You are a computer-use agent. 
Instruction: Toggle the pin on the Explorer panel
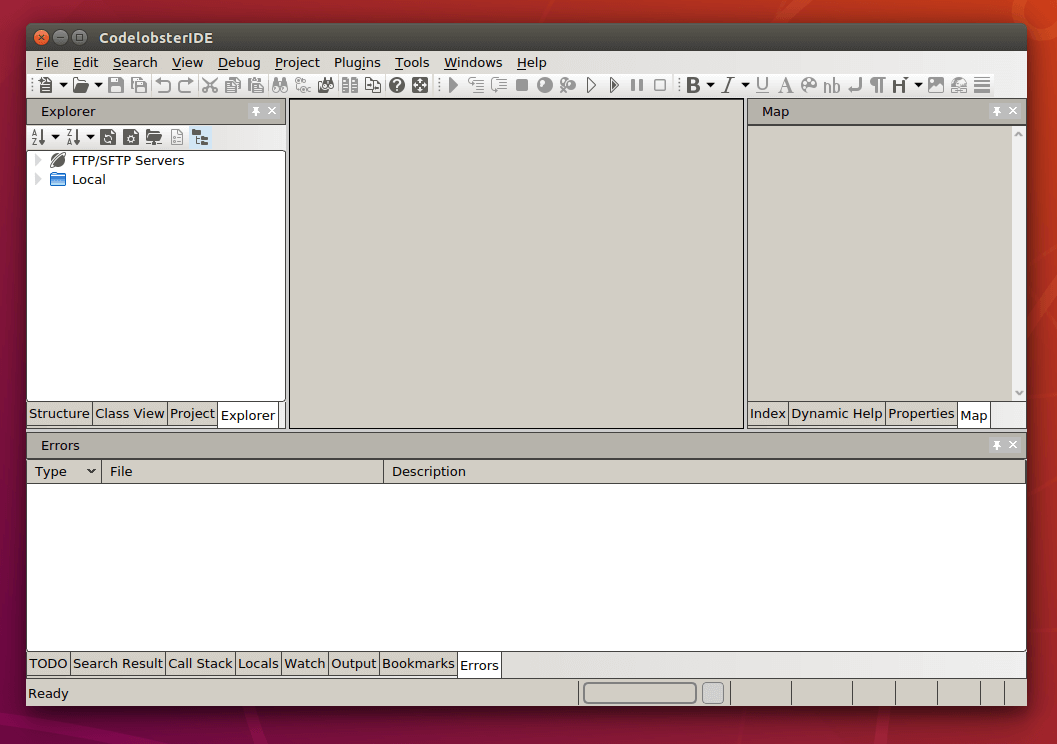tap(256, 111)
